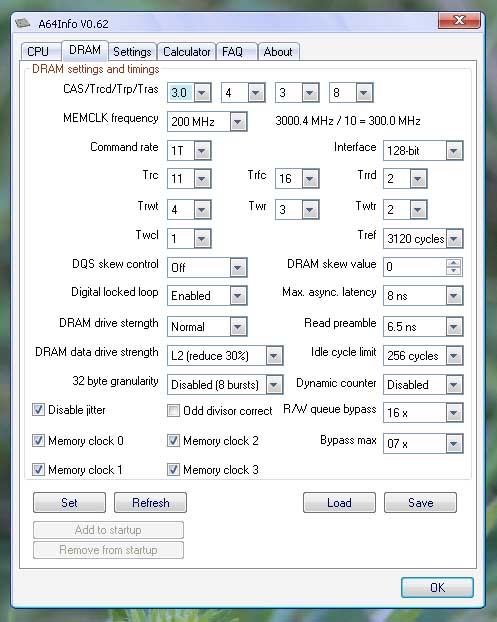Open the Trp dropdown showing 3
Image resolution: width=497 pixels, height=622 pixels.
pos(310,93)
